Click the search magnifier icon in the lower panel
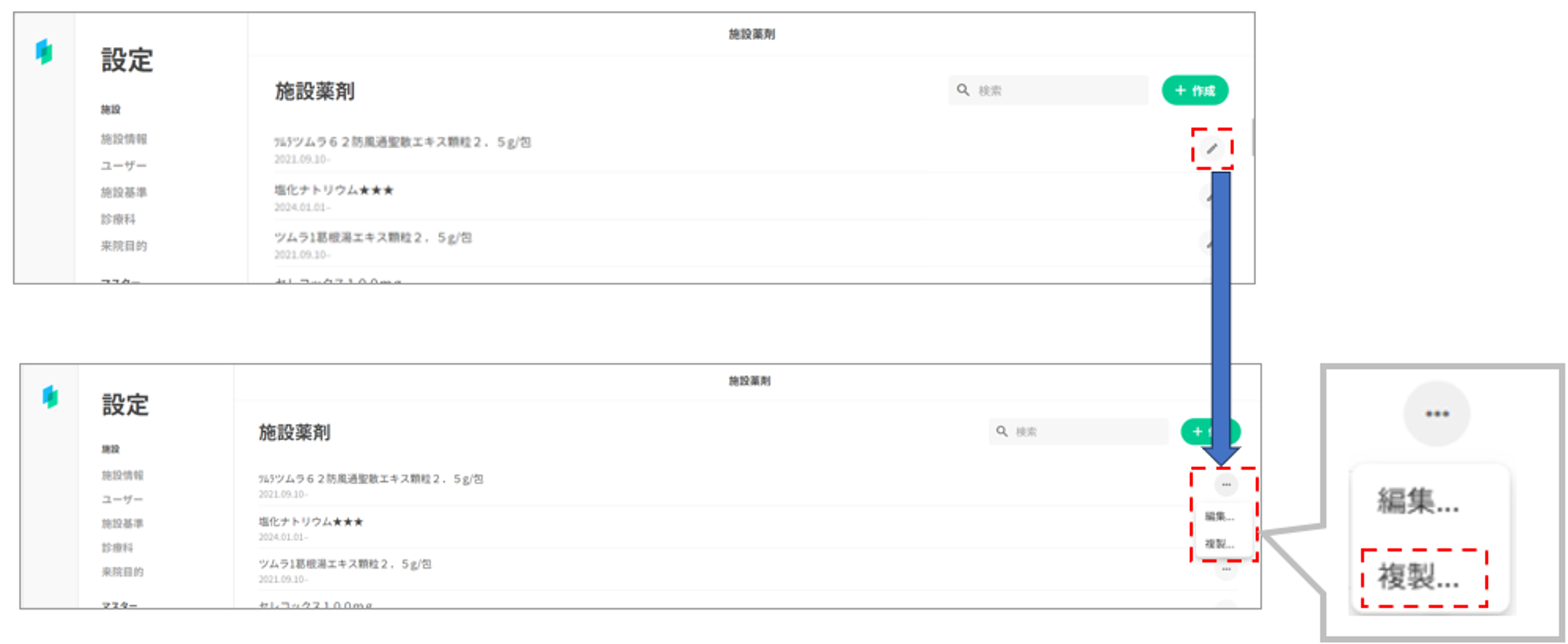 [x=1001, y=431]
